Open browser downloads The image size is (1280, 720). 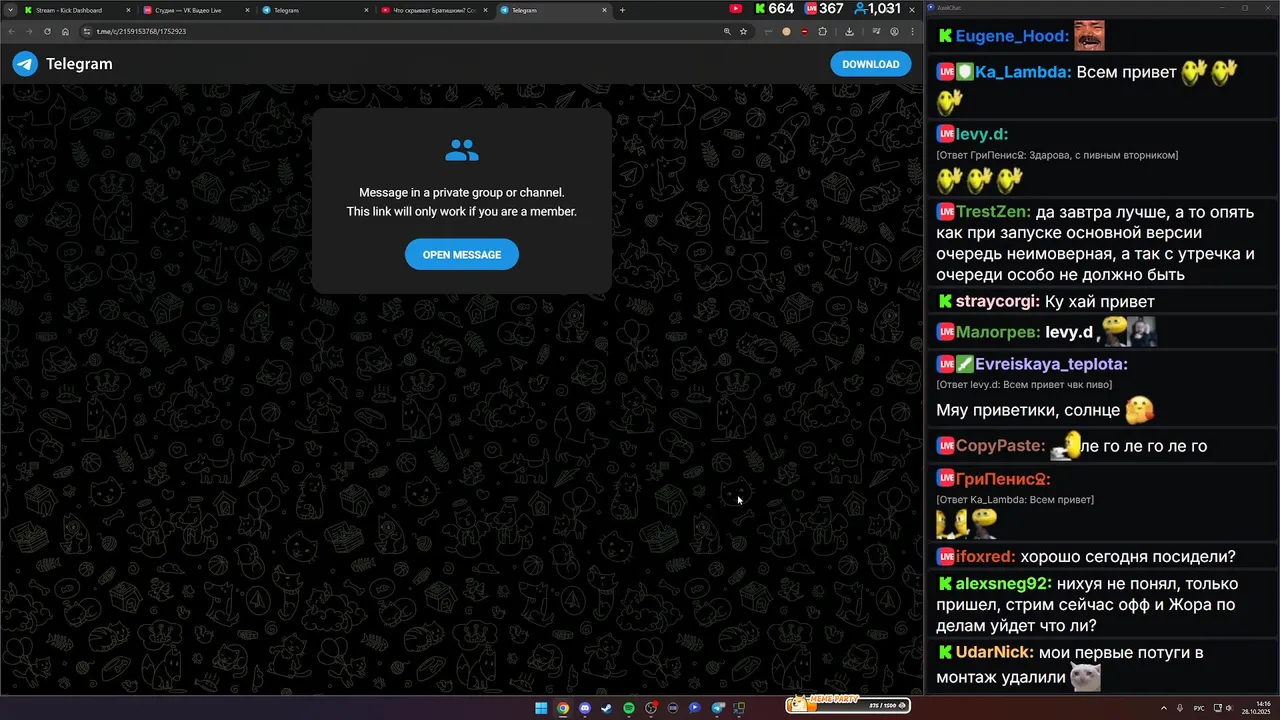tap(849, 31)
